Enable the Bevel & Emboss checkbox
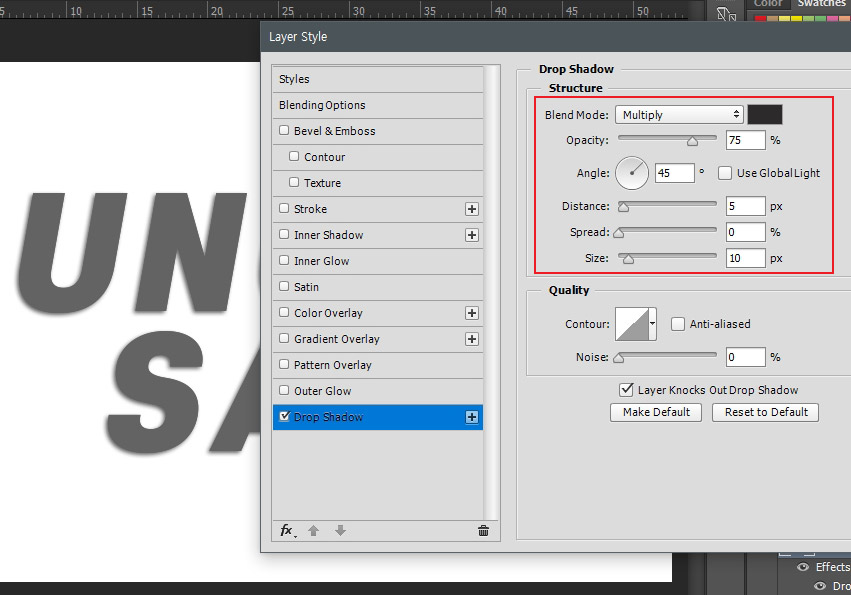Image resolution: width=851 pixels, height=595 pixels. click(284, 130)
